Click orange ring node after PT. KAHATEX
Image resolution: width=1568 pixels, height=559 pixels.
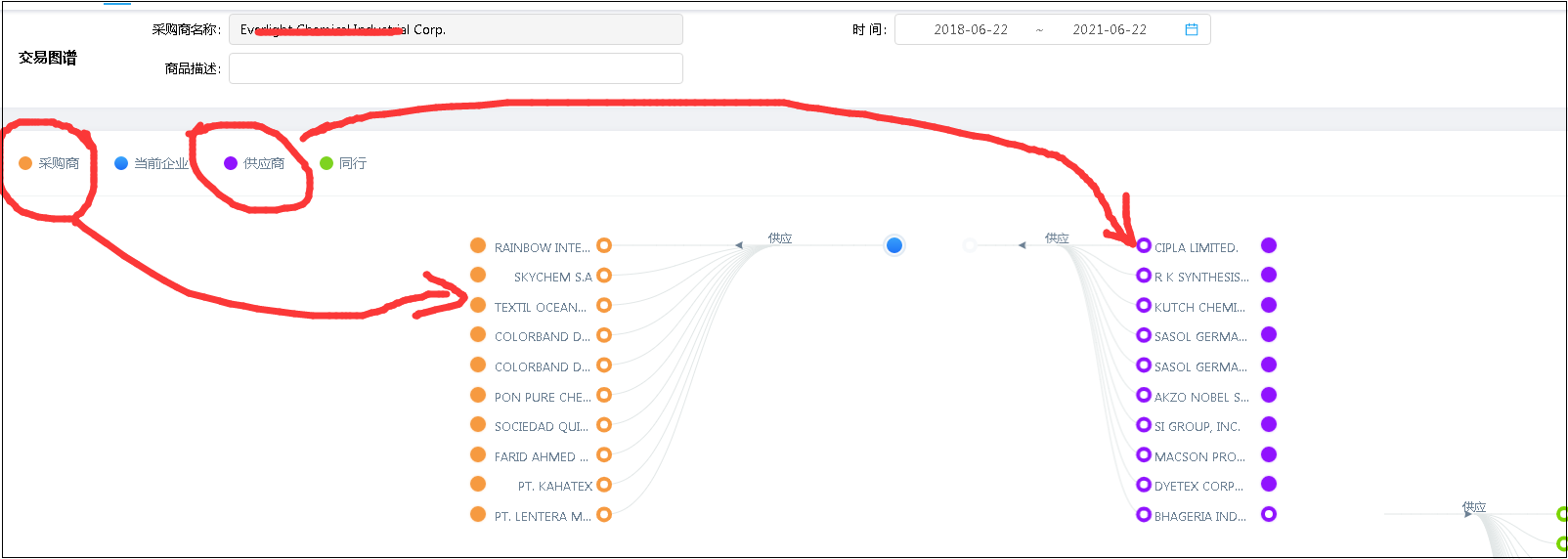(604, 485)
